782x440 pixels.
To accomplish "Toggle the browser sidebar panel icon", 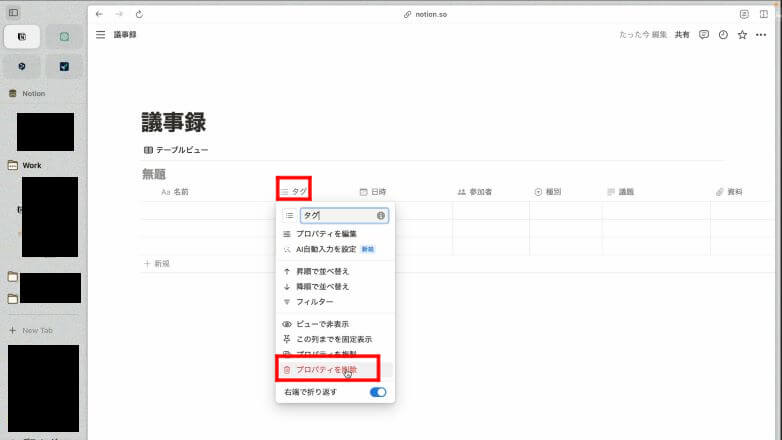I will click(x=13, y=12).
